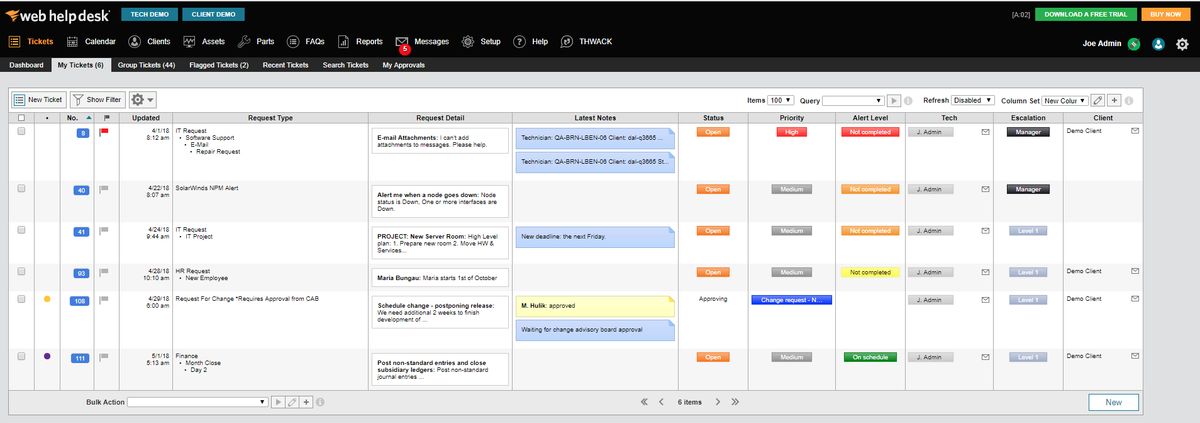
Task: Expand the gear options dropdown in toolbar
Action: [x=143, y=100]
